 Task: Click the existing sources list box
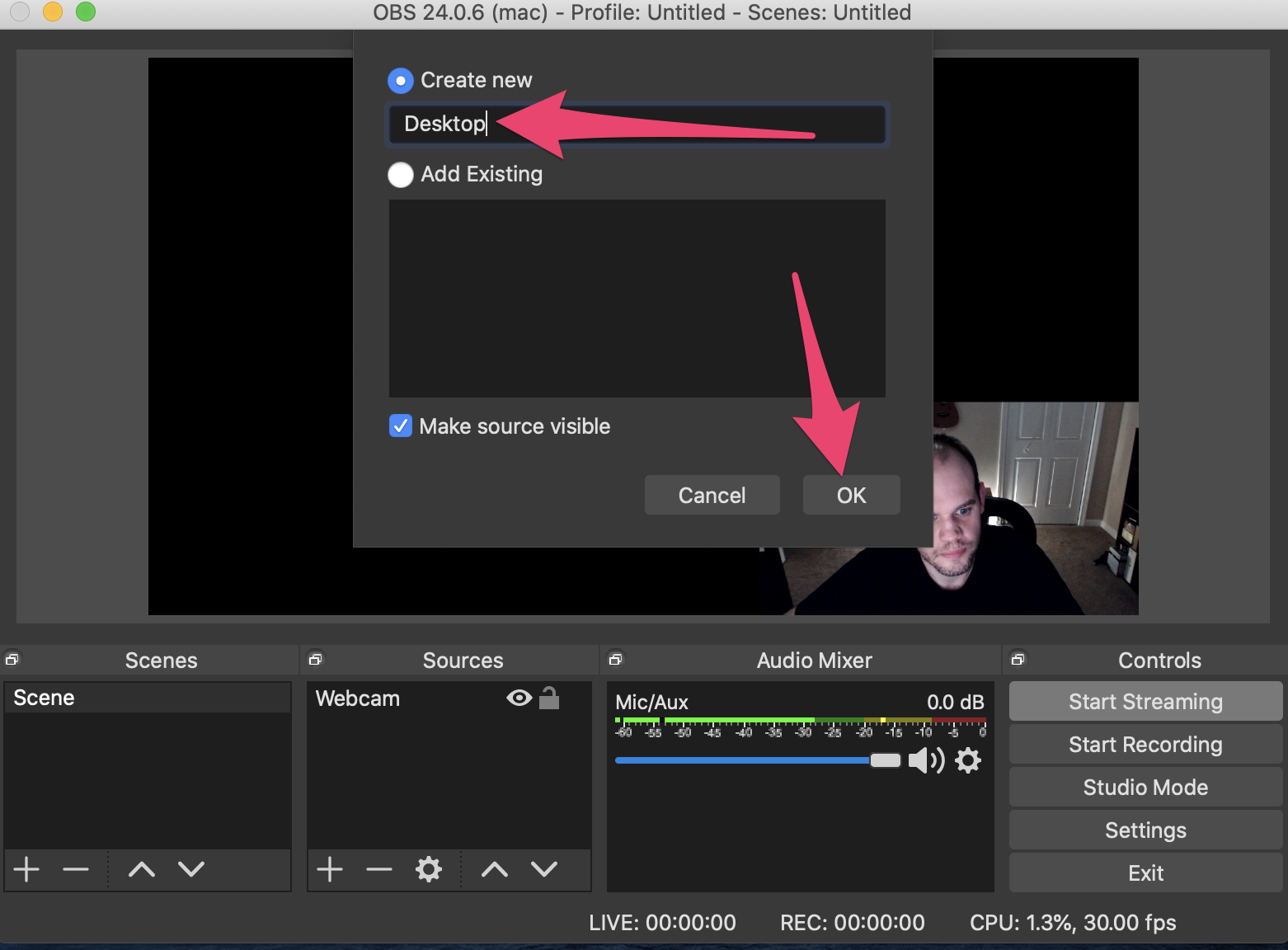tap(637, 299)
